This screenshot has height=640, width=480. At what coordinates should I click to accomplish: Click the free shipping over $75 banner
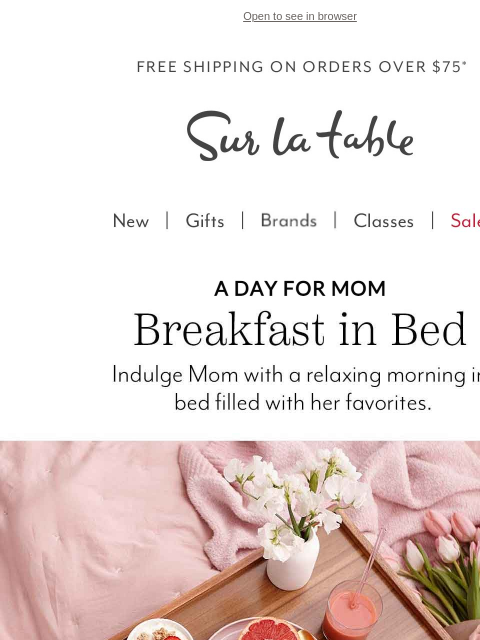pos(302,67)
